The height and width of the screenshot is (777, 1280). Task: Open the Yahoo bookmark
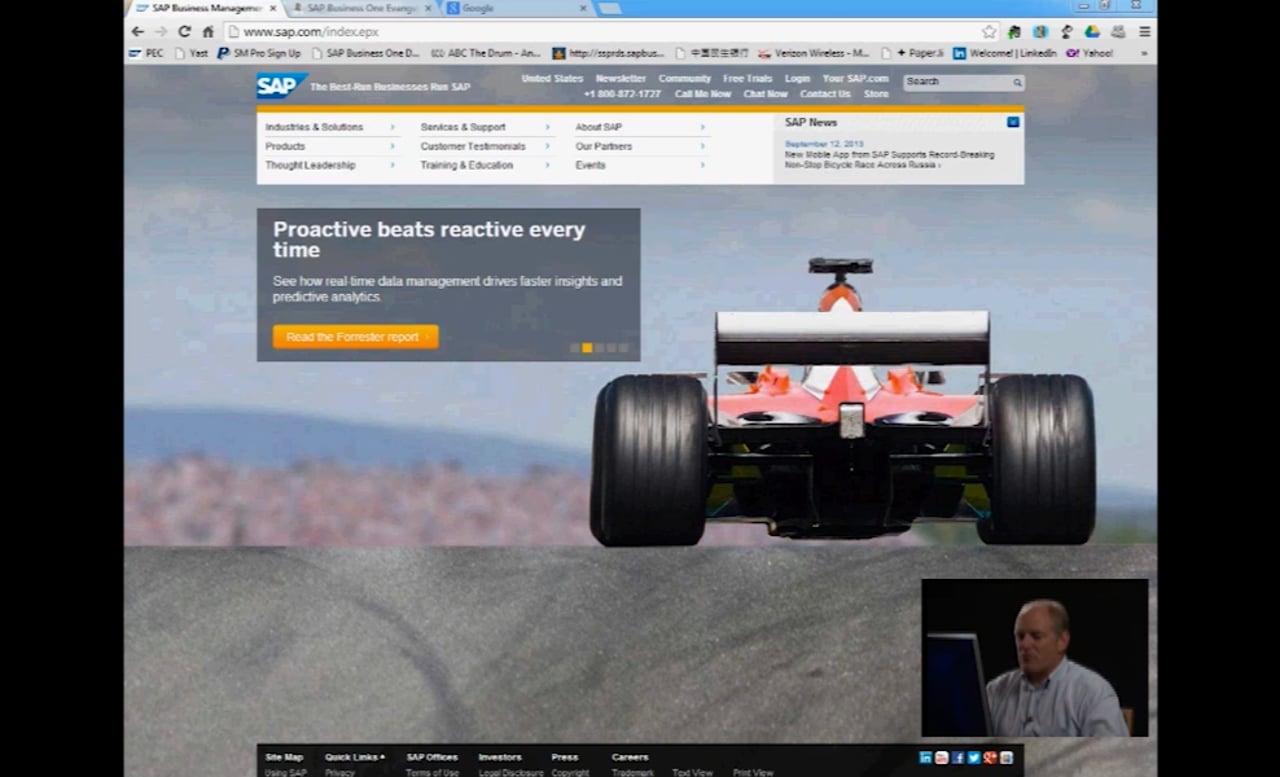[x=1089, y=53]
